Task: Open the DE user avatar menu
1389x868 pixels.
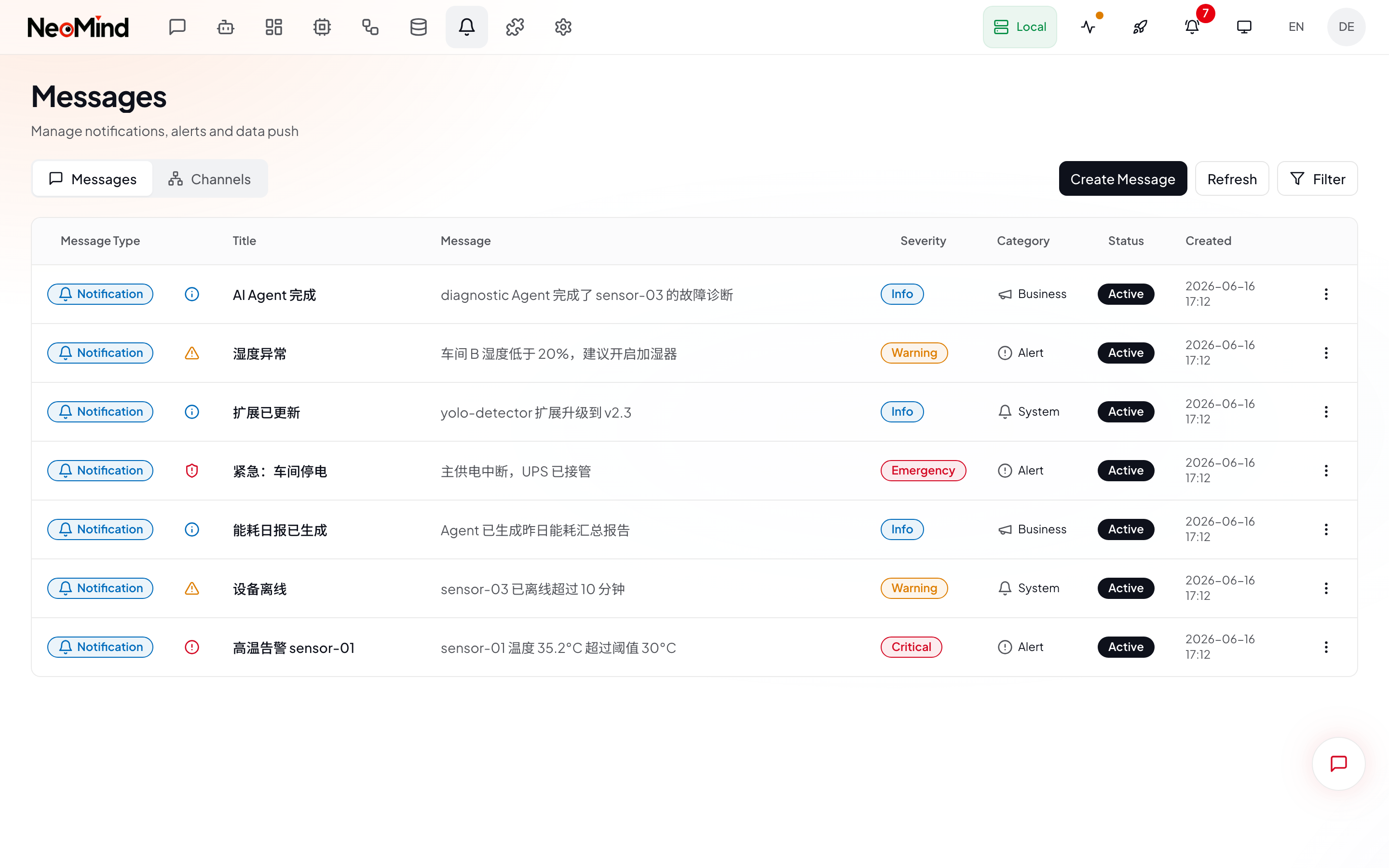Action: [x=1346, y=27]
